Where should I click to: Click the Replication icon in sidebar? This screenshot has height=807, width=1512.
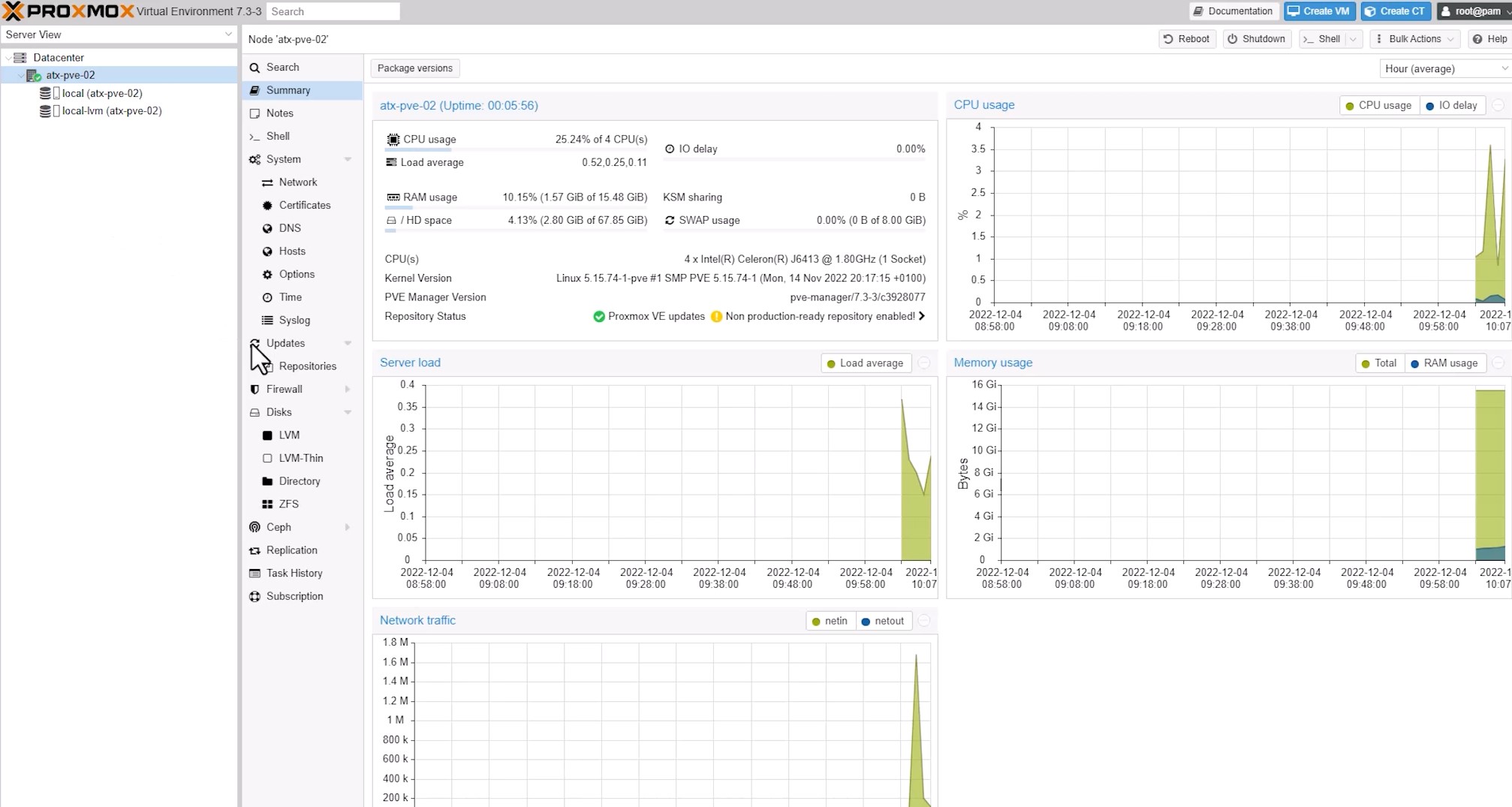click(255, 550)
